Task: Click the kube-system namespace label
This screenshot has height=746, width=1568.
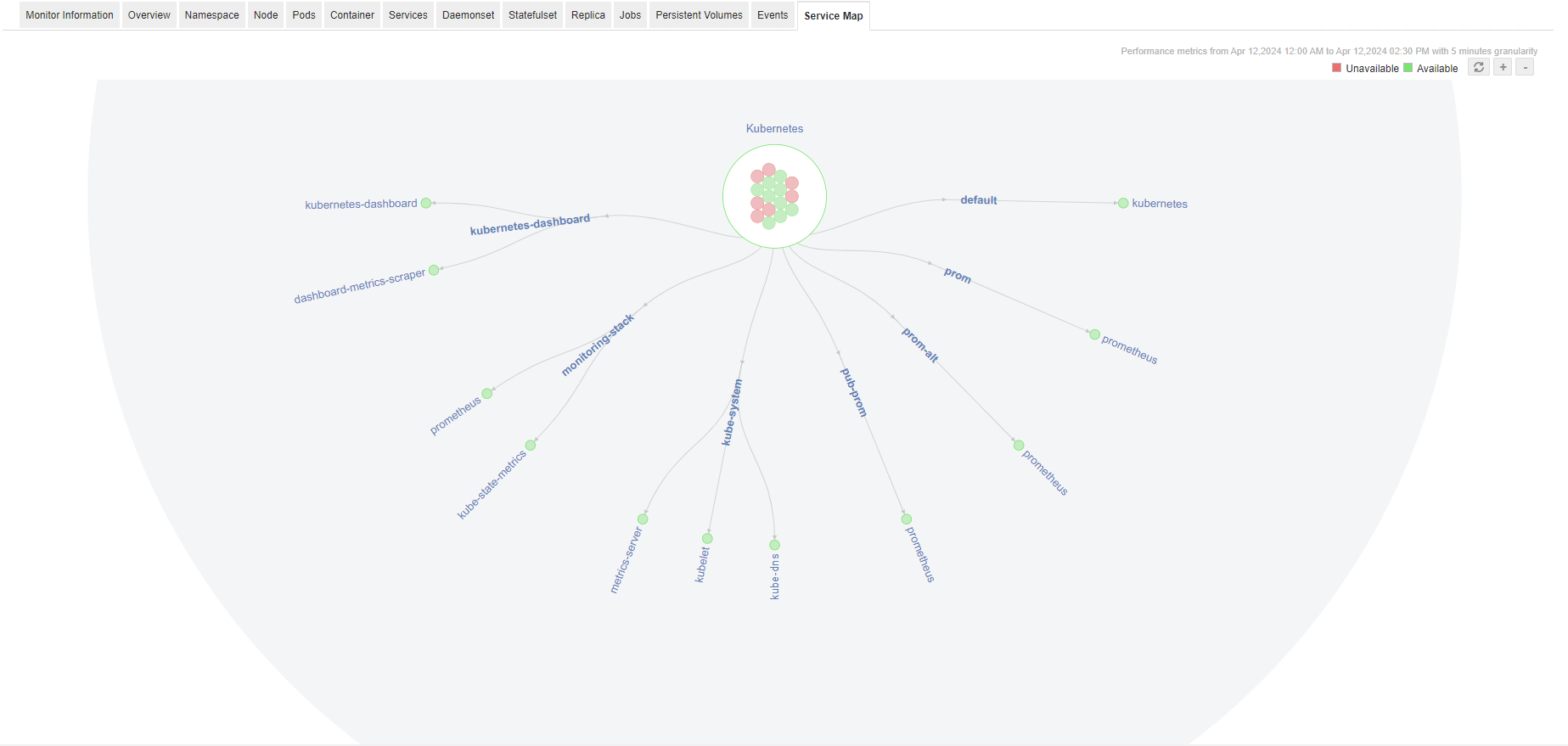Action: click(x=732, y=412)
